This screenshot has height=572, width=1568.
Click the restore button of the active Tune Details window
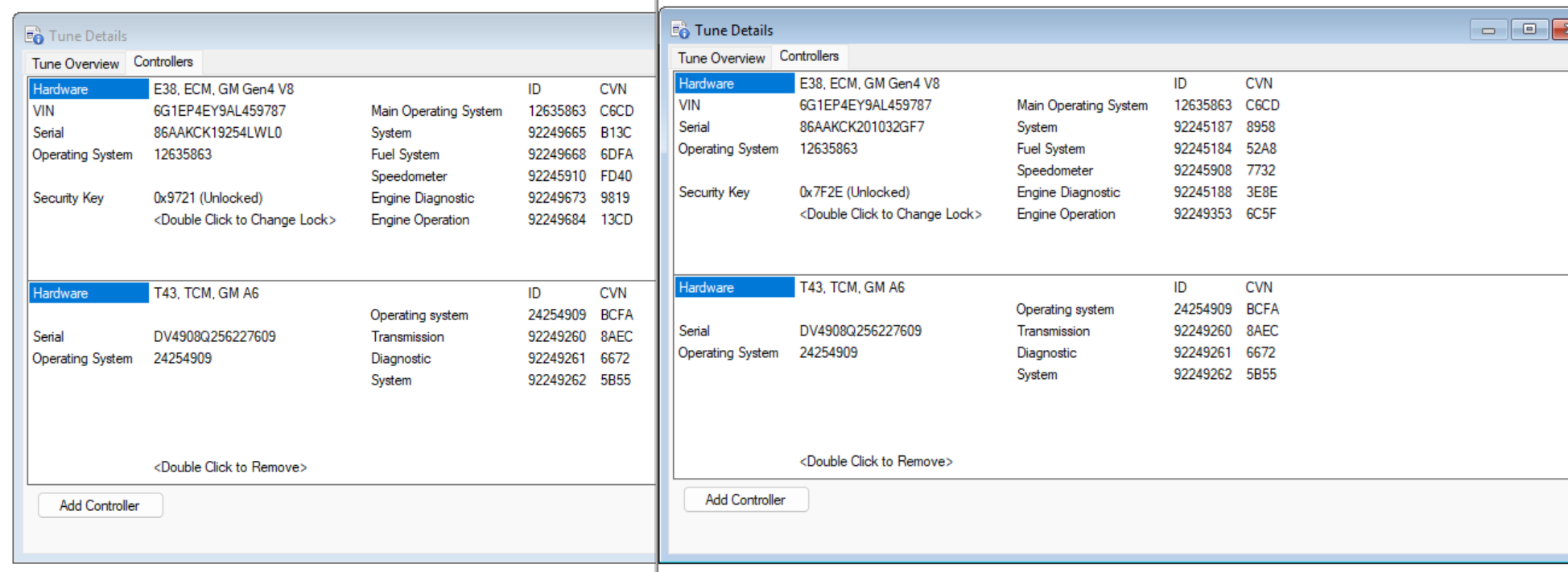pyautogui.click(x=1529, y=30)
